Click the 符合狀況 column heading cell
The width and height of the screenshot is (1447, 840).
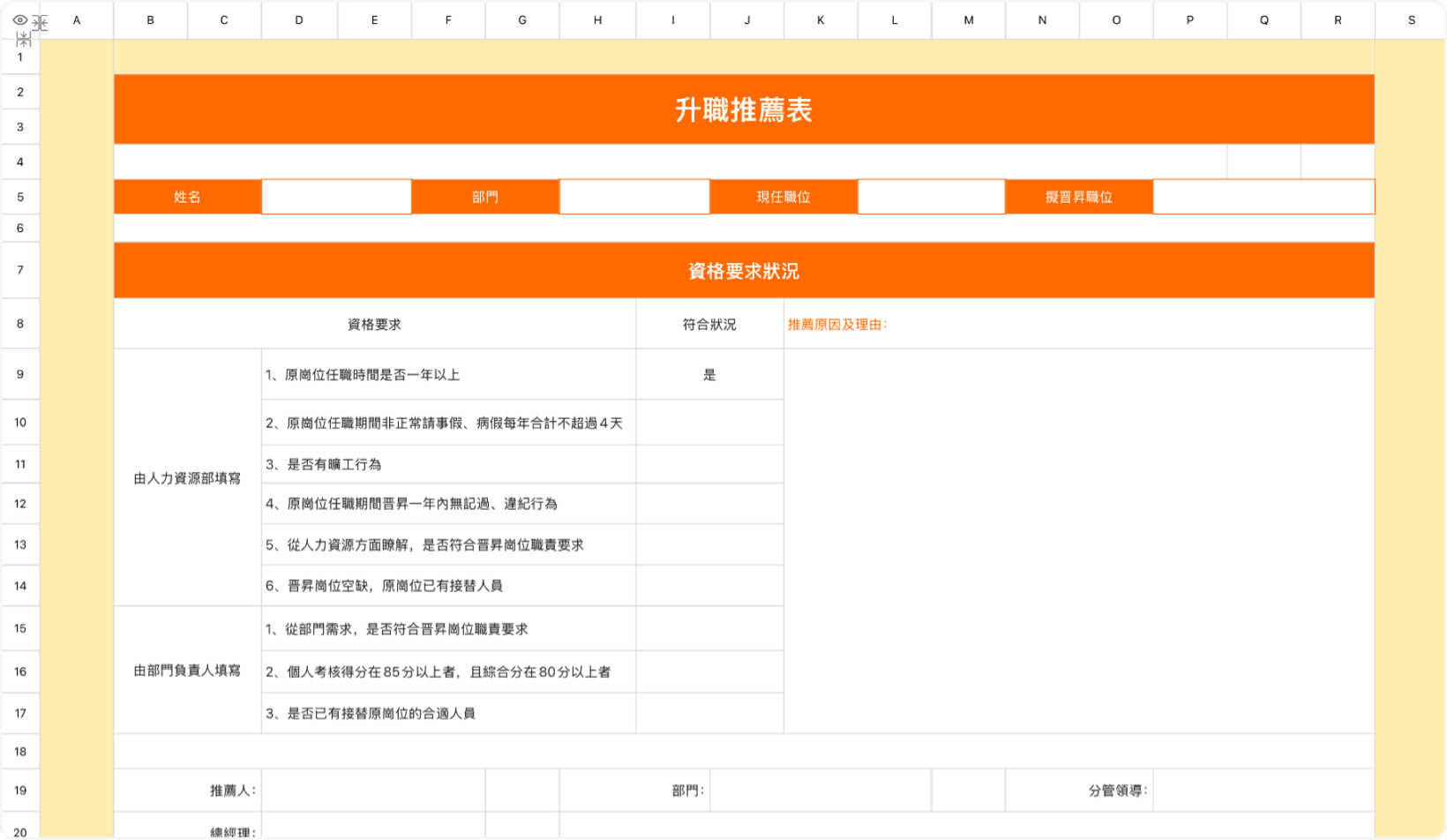(x=709, y=324)
